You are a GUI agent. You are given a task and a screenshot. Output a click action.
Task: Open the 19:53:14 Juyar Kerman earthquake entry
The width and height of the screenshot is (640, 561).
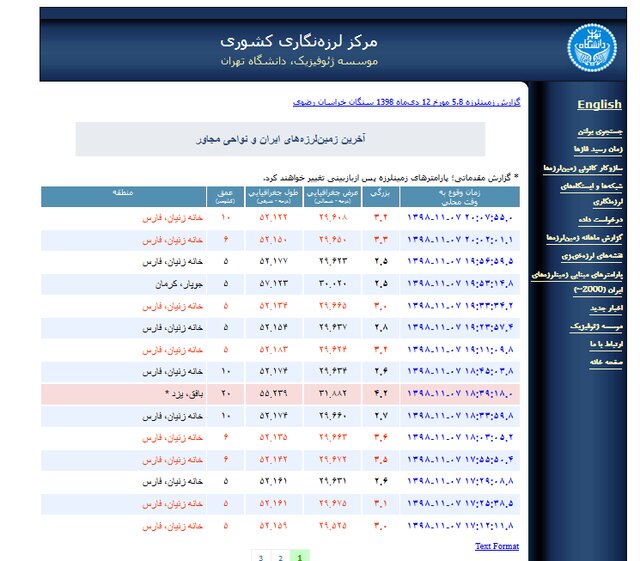pyautogui.click(x=460, y=283)
